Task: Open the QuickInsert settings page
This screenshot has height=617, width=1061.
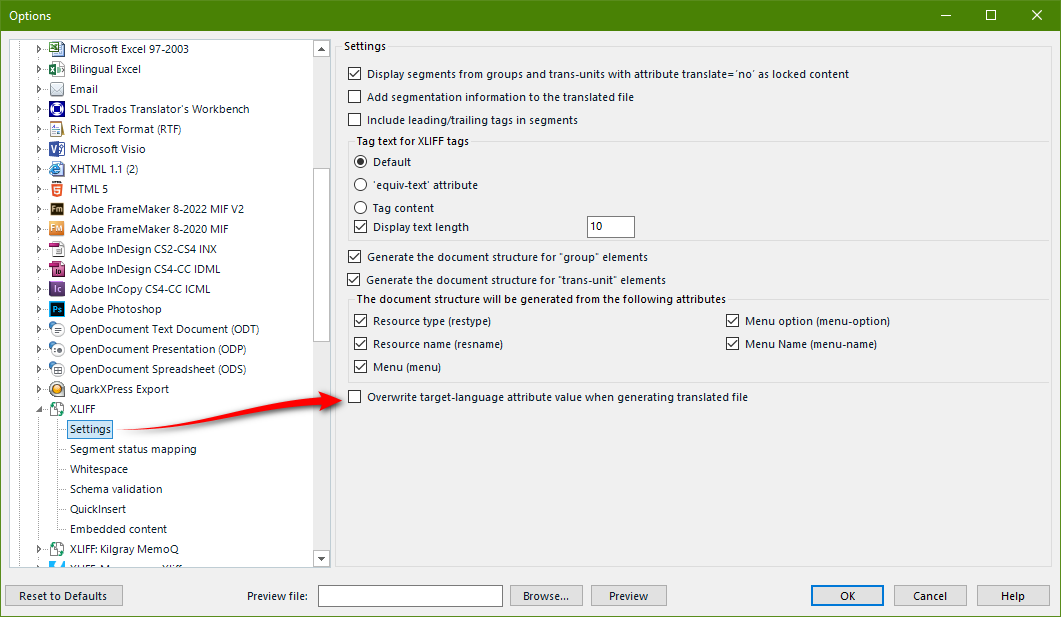Action: [98, 509]
